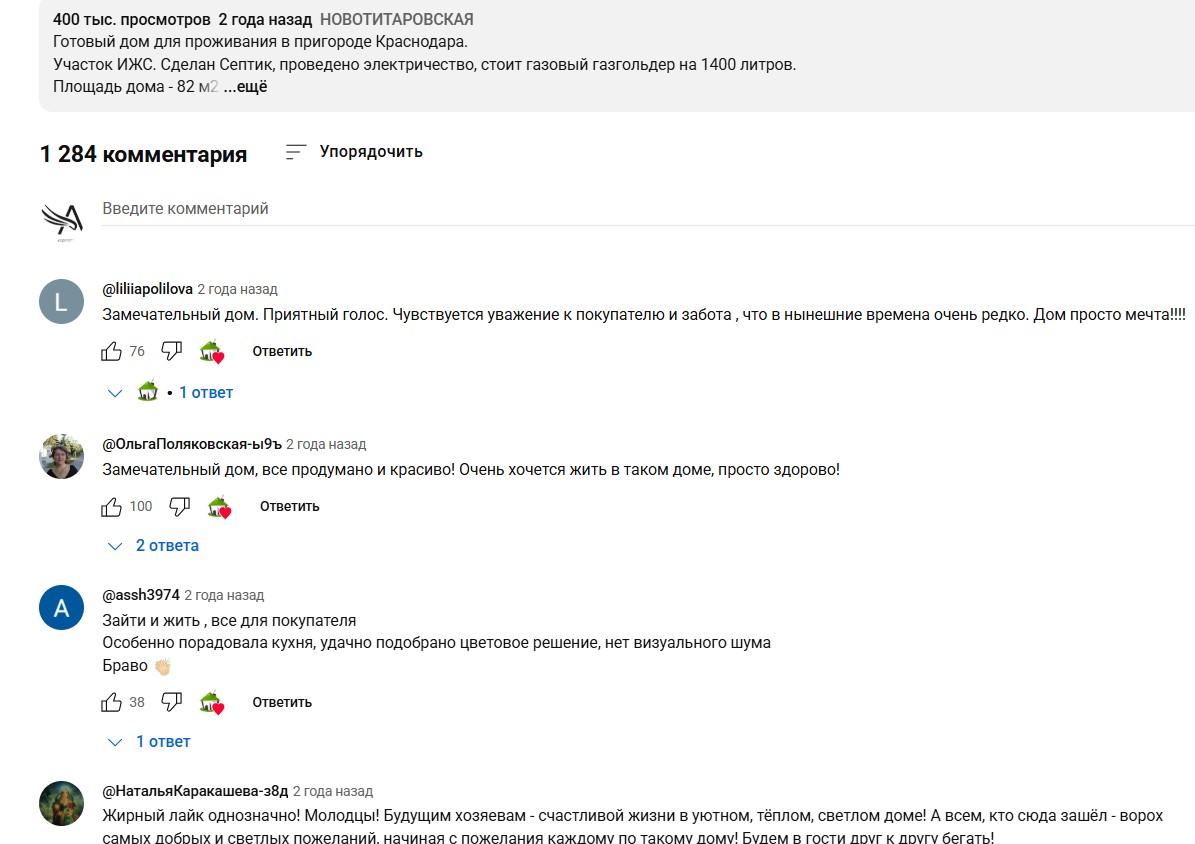Like the comment by @assh3974
This screenshot has height=844, width=1195.
(111, 702)
